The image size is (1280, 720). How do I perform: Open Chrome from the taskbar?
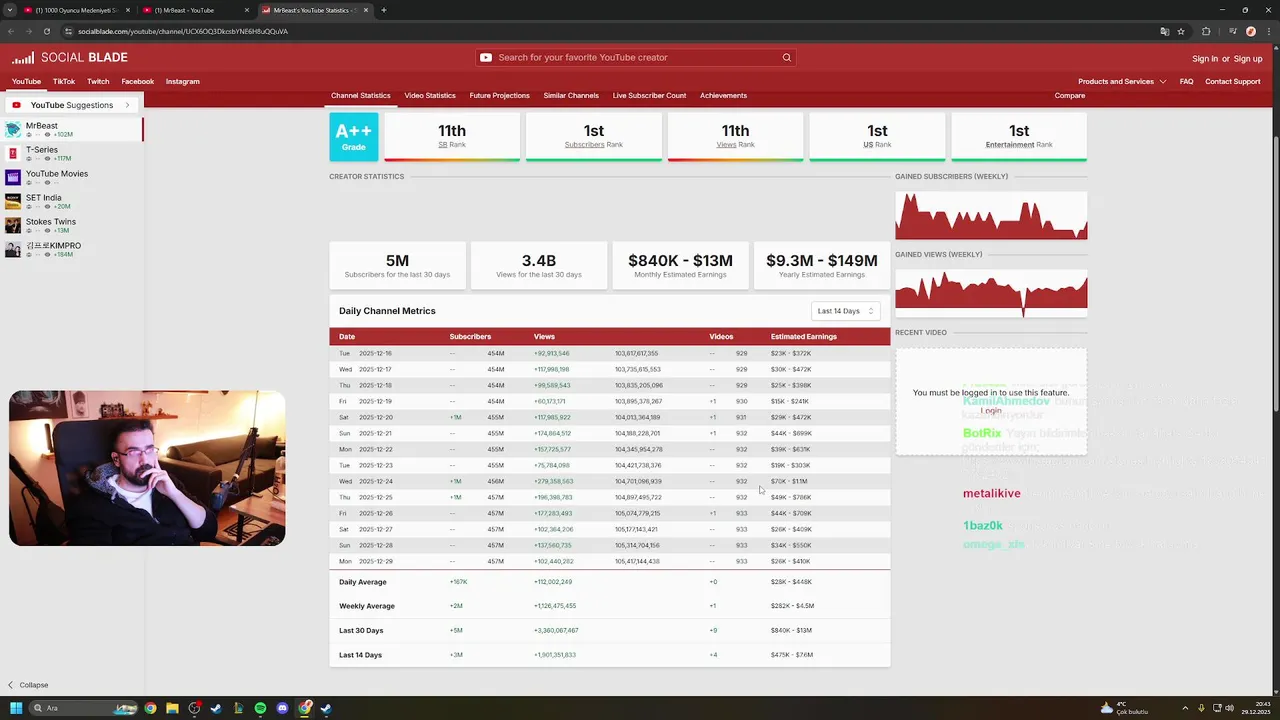click(x=150, y=708)
